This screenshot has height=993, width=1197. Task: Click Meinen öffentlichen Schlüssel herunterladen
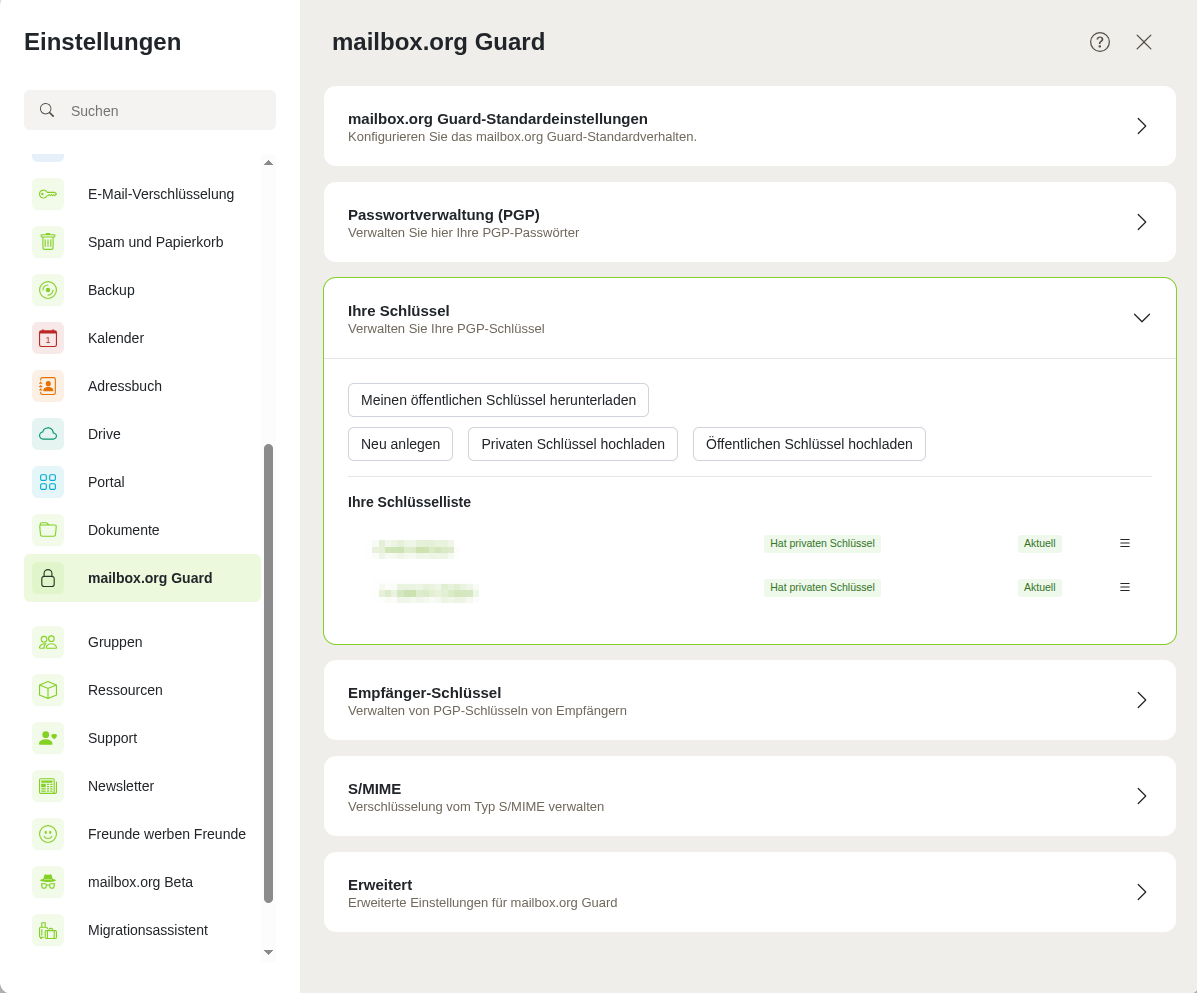(498, 401)
